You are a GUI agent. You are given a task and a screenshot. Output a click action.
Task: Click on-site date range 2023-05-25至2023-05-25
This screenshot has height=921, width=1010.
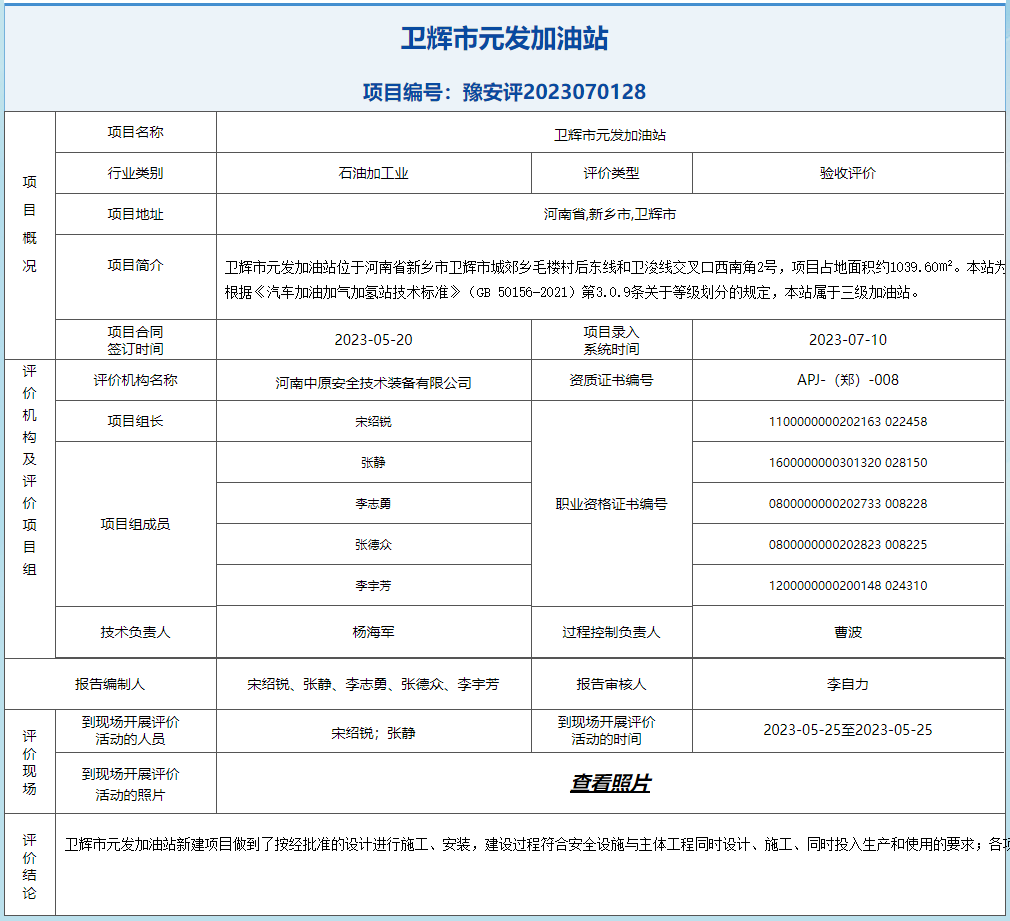click(848, 730)
